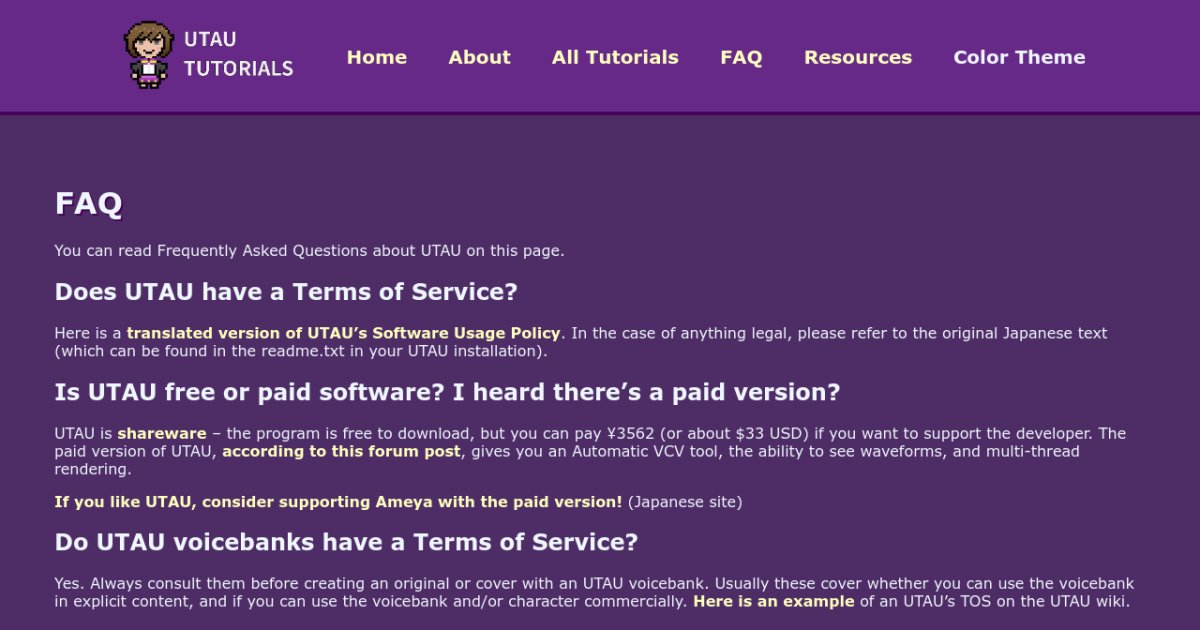1200x630 pixels.
Task: Click the '(Japanese site)' note text
Action: 685,501
